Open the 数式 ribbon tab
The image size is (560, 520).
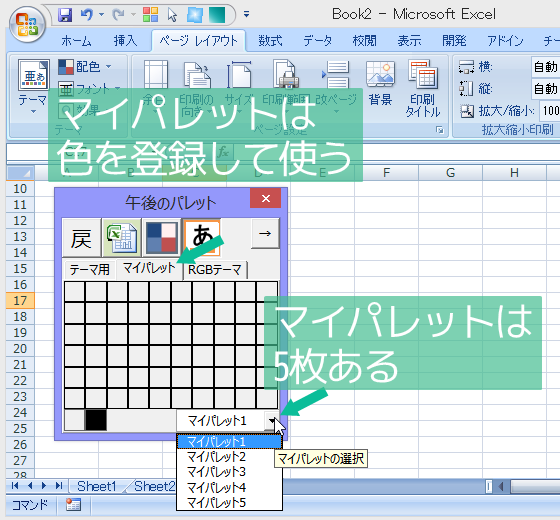270,40
